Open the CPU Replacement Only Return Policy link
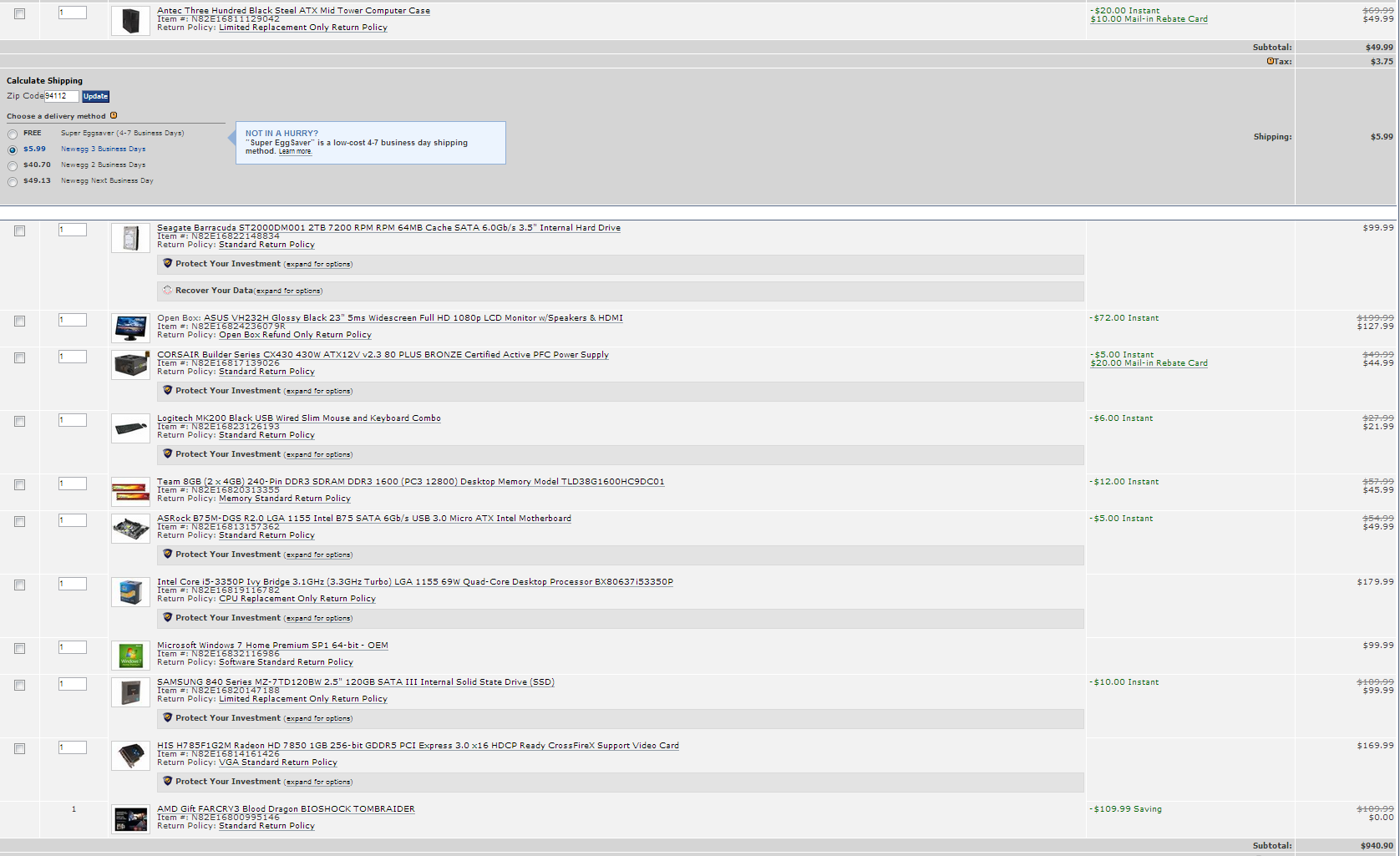 click(297, 599)
